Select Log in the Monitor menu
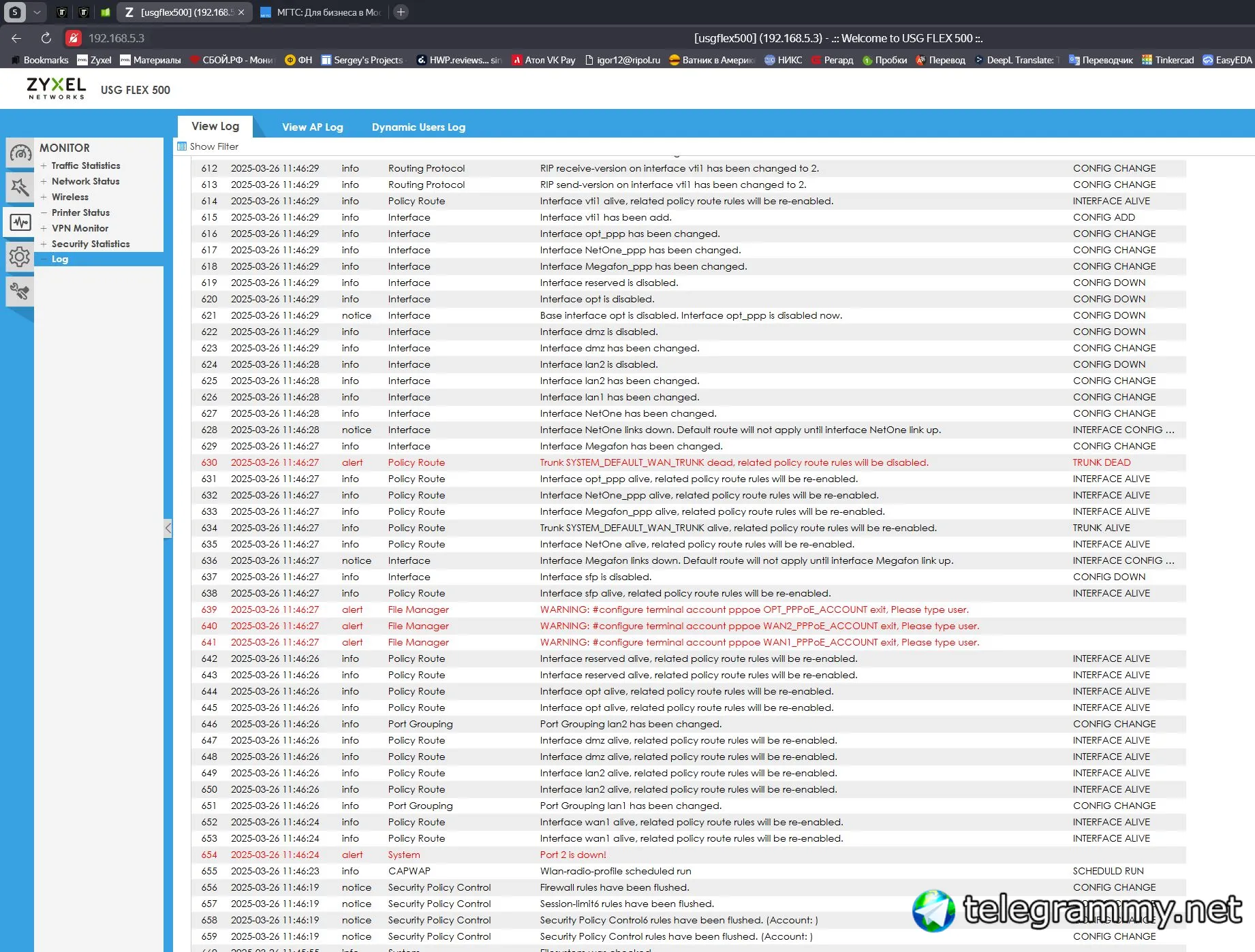This screenshot has width=1255, height=952. tap(60, 259)
